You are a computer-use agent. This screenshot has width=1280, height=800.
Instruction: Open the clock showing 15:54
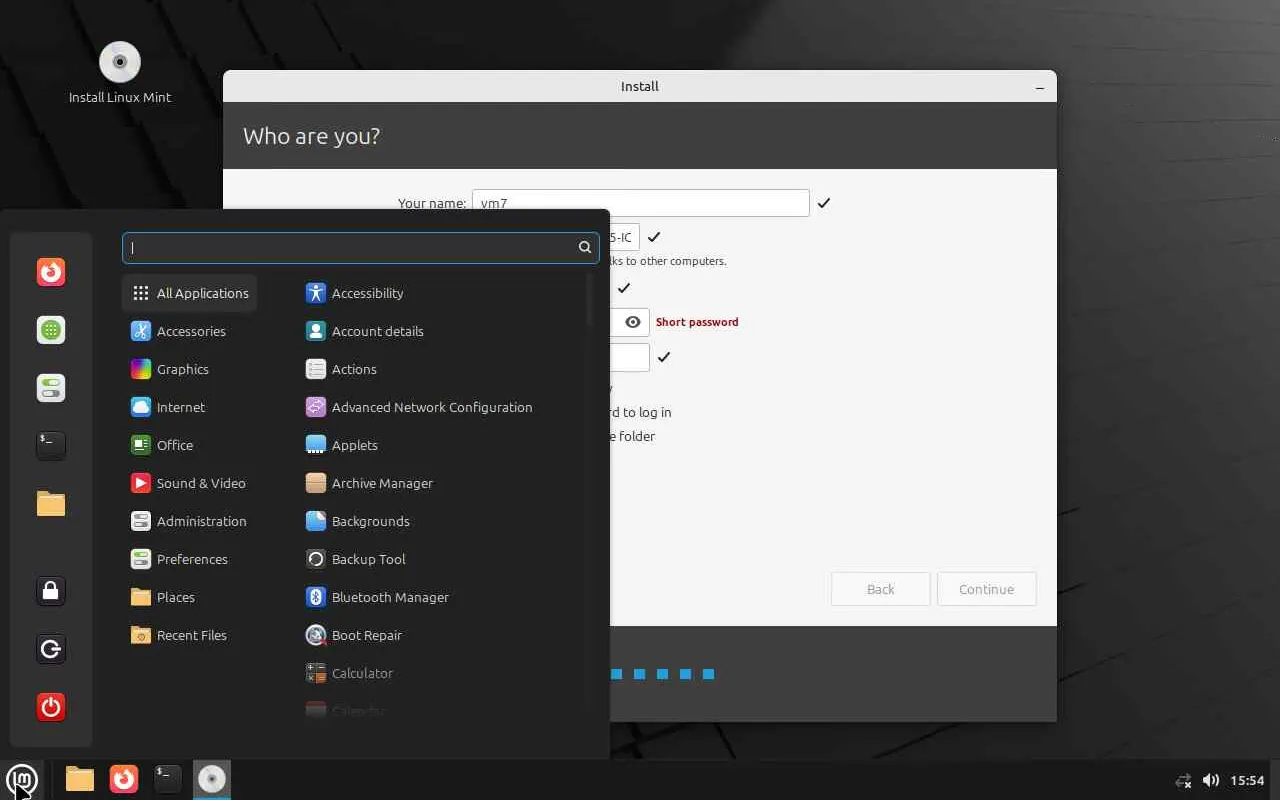1247,780
